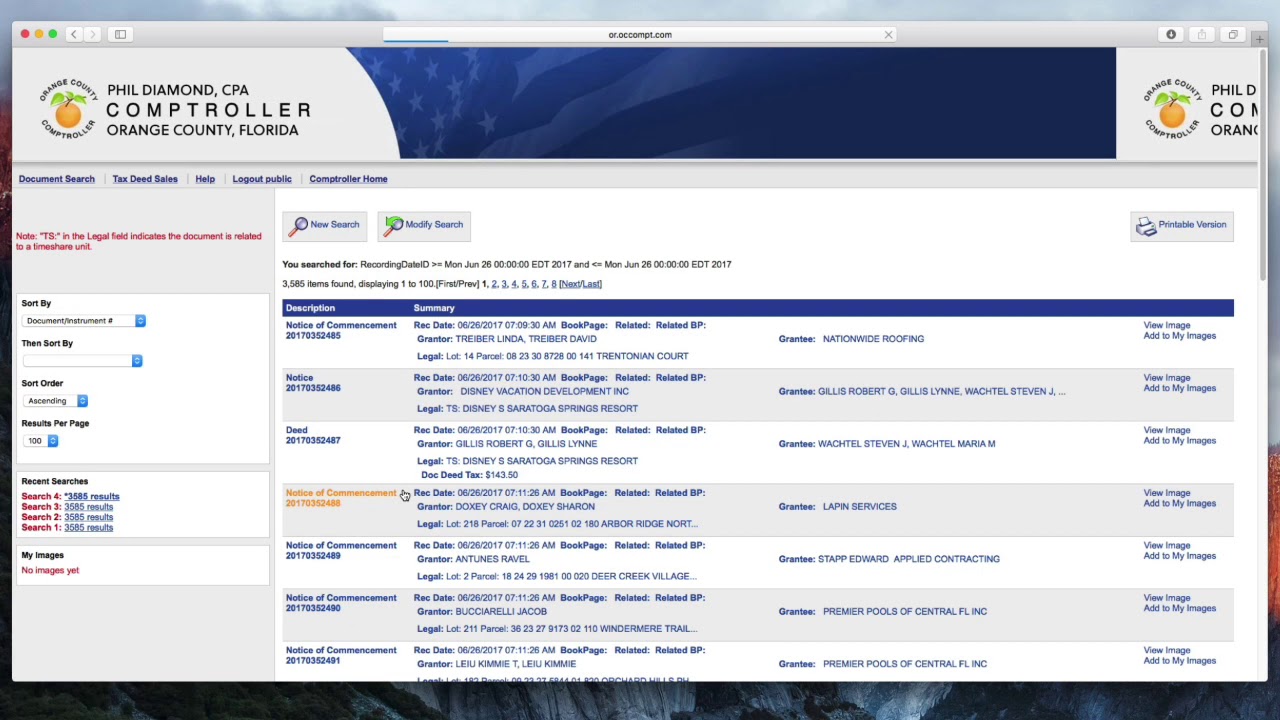Viewport: 1280px width, 720px height.
Task: View Image for Deed 20170352487 row
Action: tap(1167, 430)
